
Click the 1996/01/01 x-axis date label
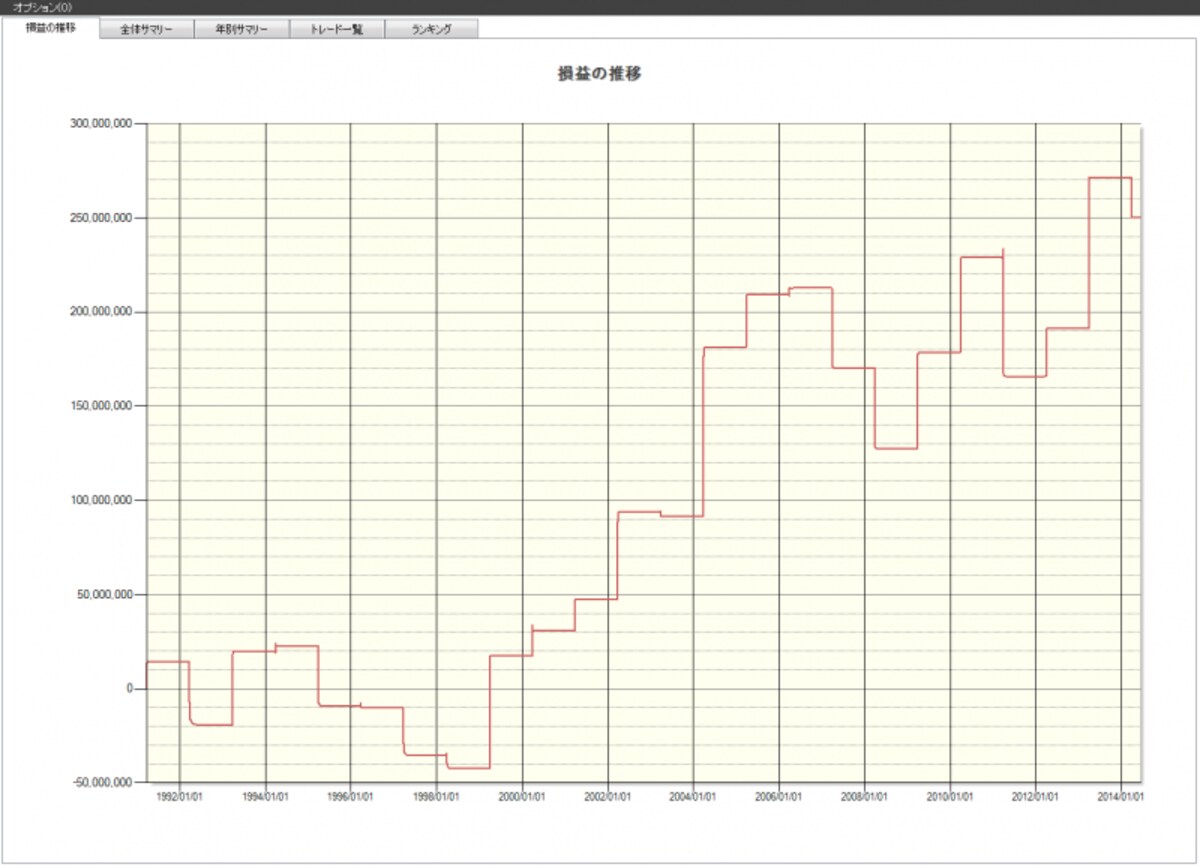351,797
